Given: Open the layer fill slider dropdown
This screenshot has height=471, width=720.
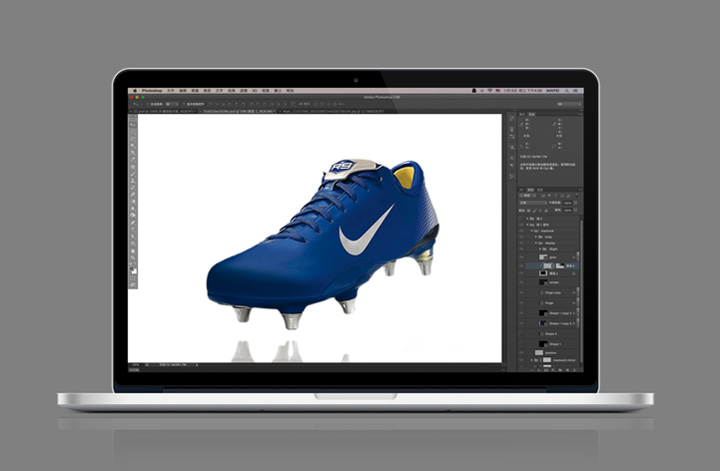Looking at the screenshot, I should pos(575,210).
